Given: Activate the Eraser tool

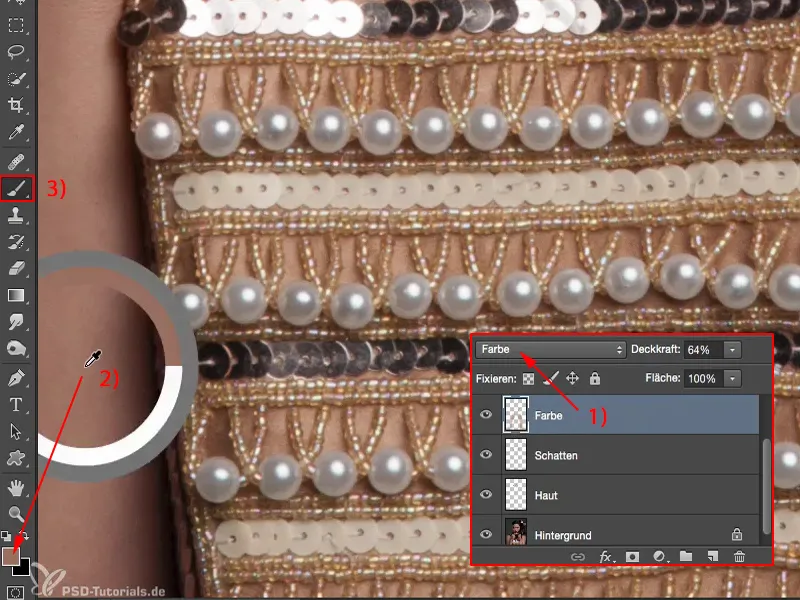Looking at the screenshot, I should click(16, 268).
